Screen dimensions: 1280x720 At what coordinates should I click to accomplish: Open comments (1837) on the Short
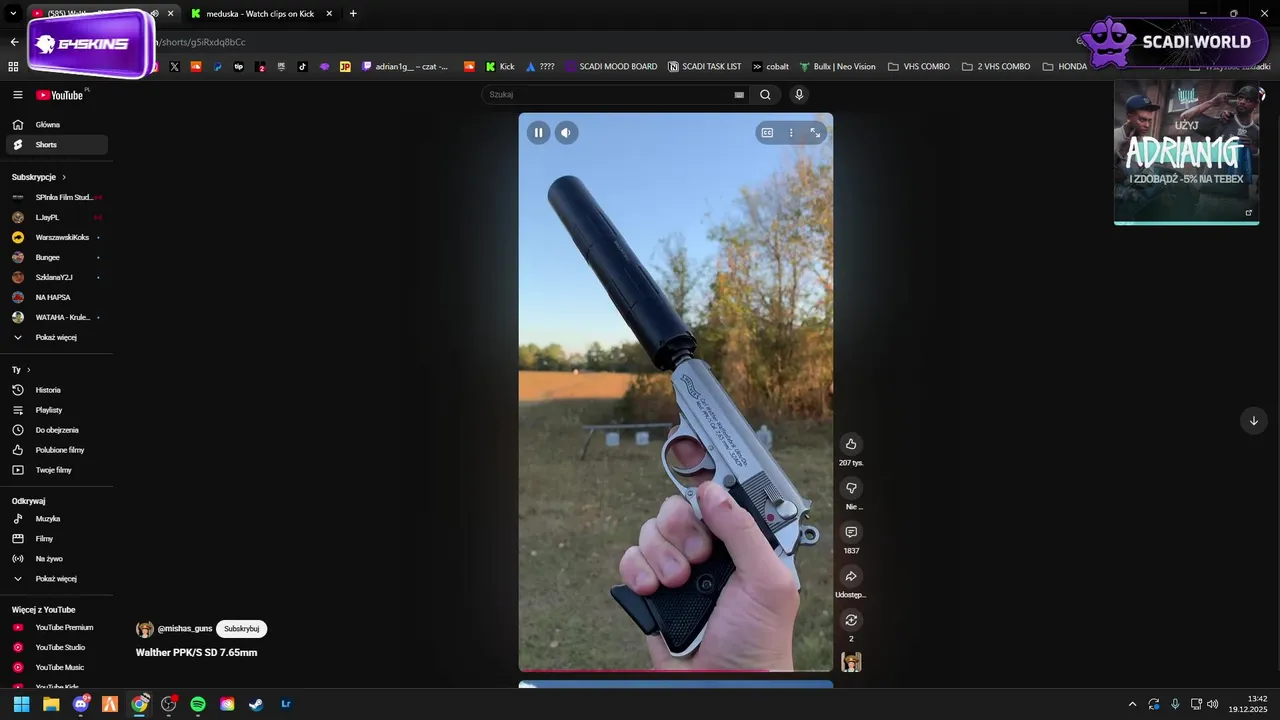pyautogui.click(x=851, y=532)
